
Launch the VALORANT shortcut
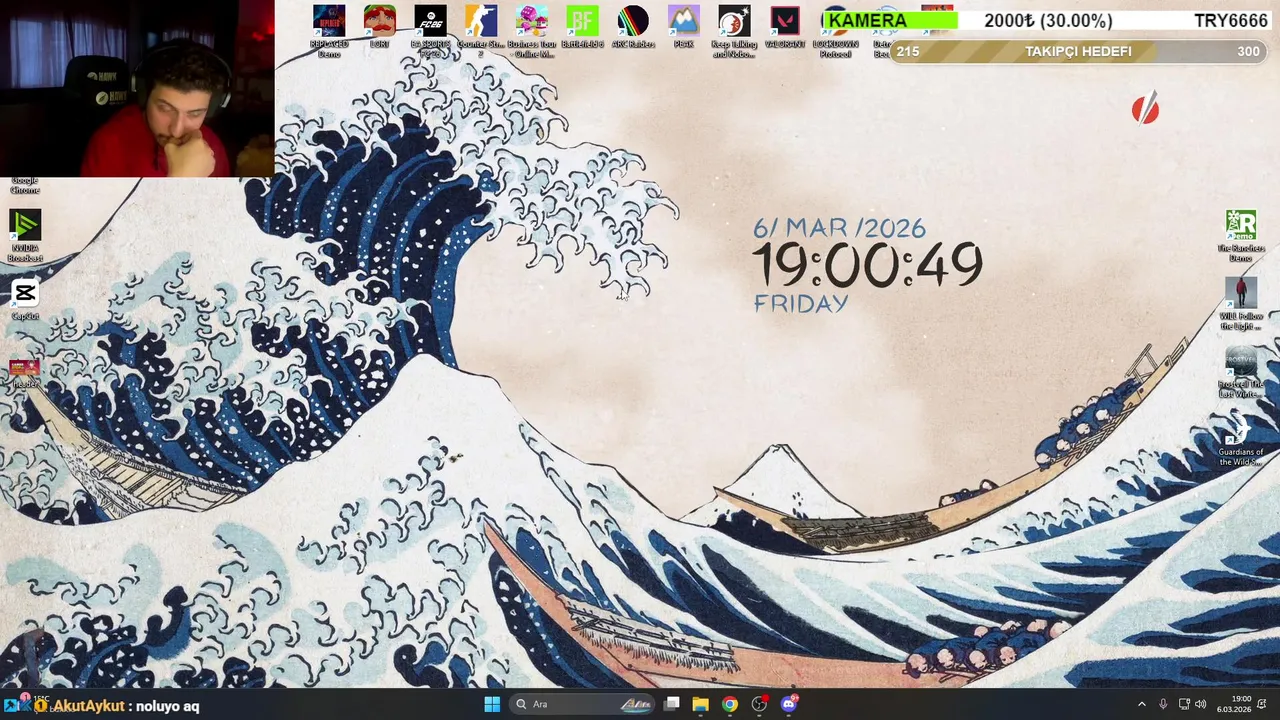[x=785, y=27]
